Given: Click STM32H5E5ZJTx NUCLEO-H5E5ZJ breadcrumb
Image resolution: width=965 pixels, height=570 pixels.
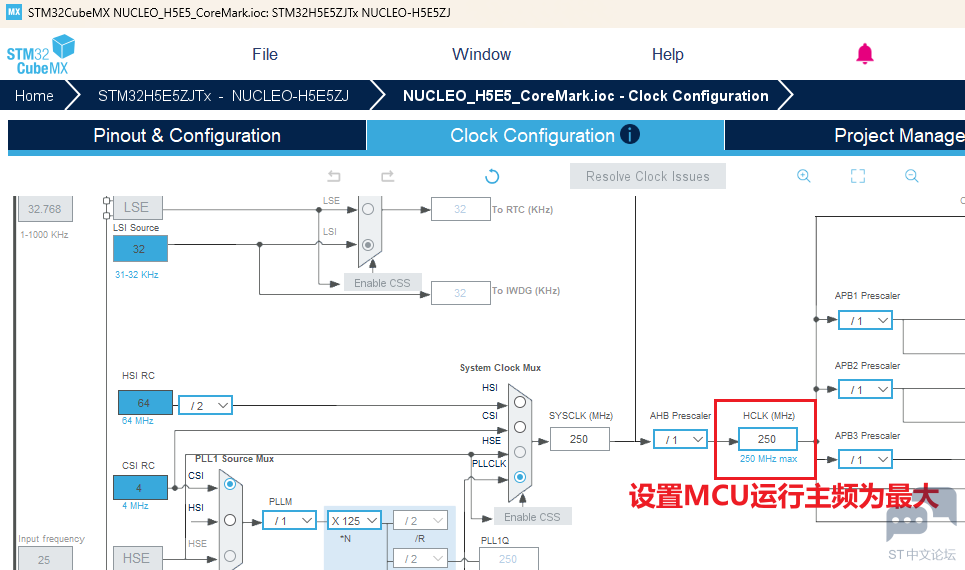Looking at the screenshot, I should point(223,95).
